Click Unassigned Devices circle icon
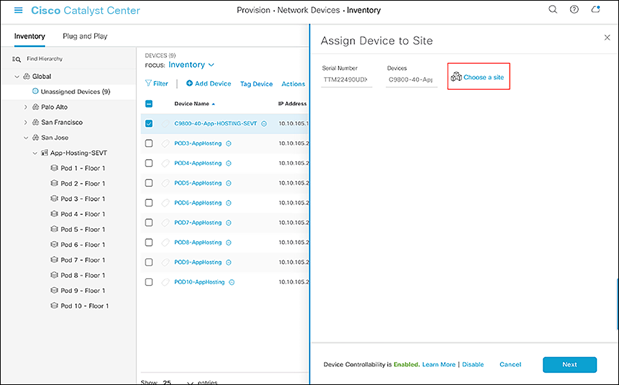Image resolution: width=619 pixels, height=385 pixels. point(35,91)
